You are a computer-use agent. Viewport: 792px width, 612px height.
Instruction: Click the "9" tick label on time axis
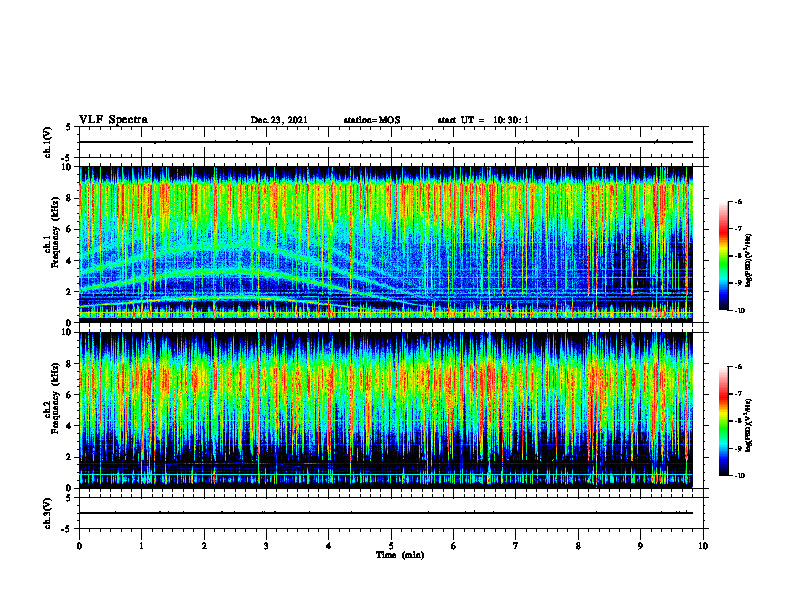click(x=640, y=546)
